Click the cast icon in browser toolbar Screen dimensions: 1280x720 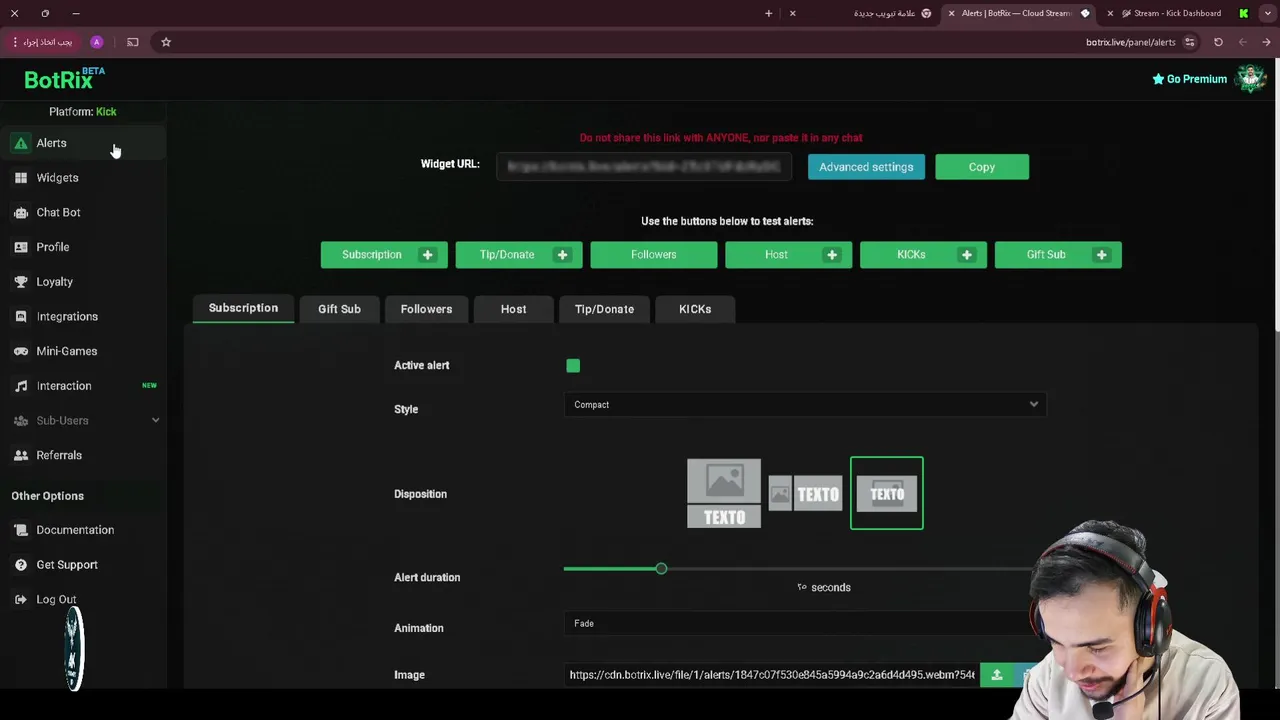(132, 42)
